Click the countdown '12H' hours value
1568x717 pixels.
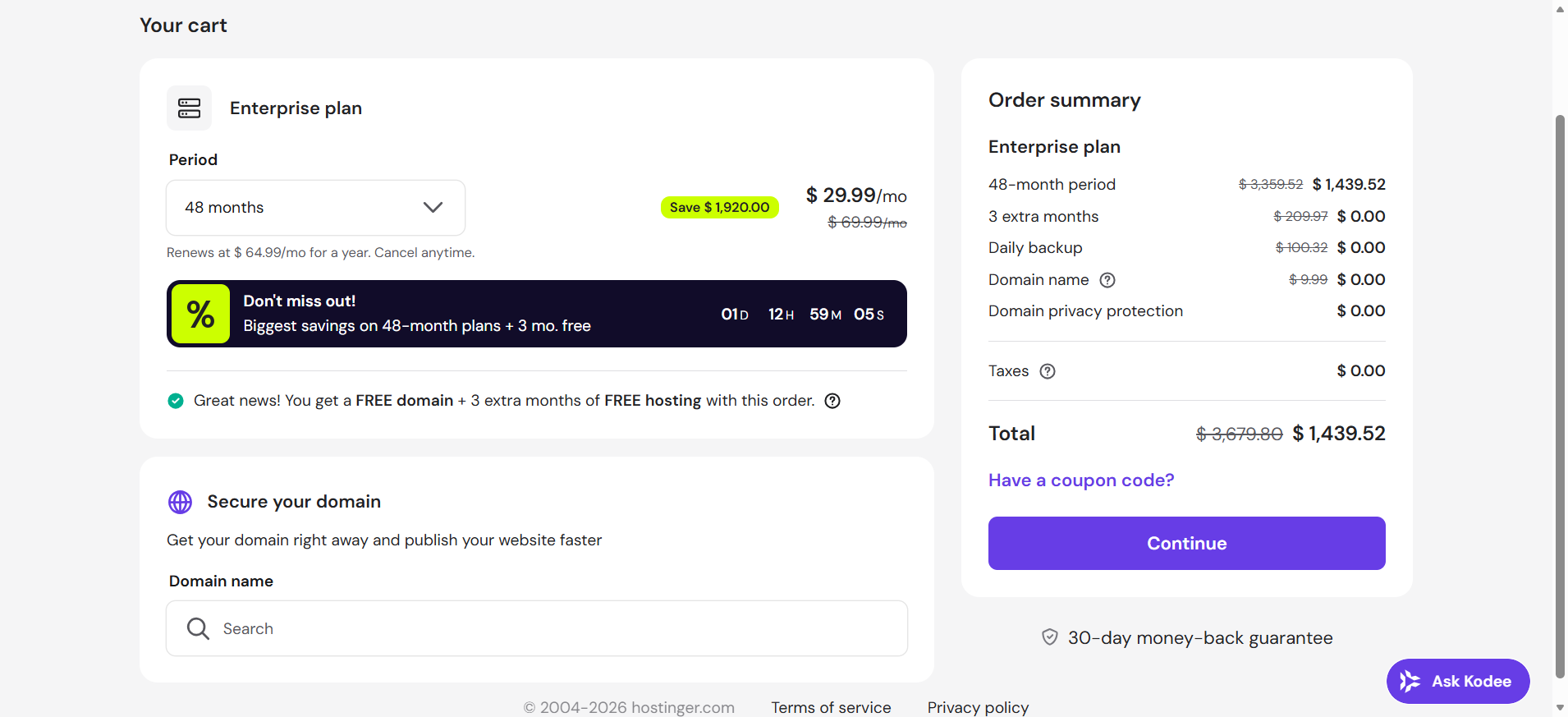[781, 315]
